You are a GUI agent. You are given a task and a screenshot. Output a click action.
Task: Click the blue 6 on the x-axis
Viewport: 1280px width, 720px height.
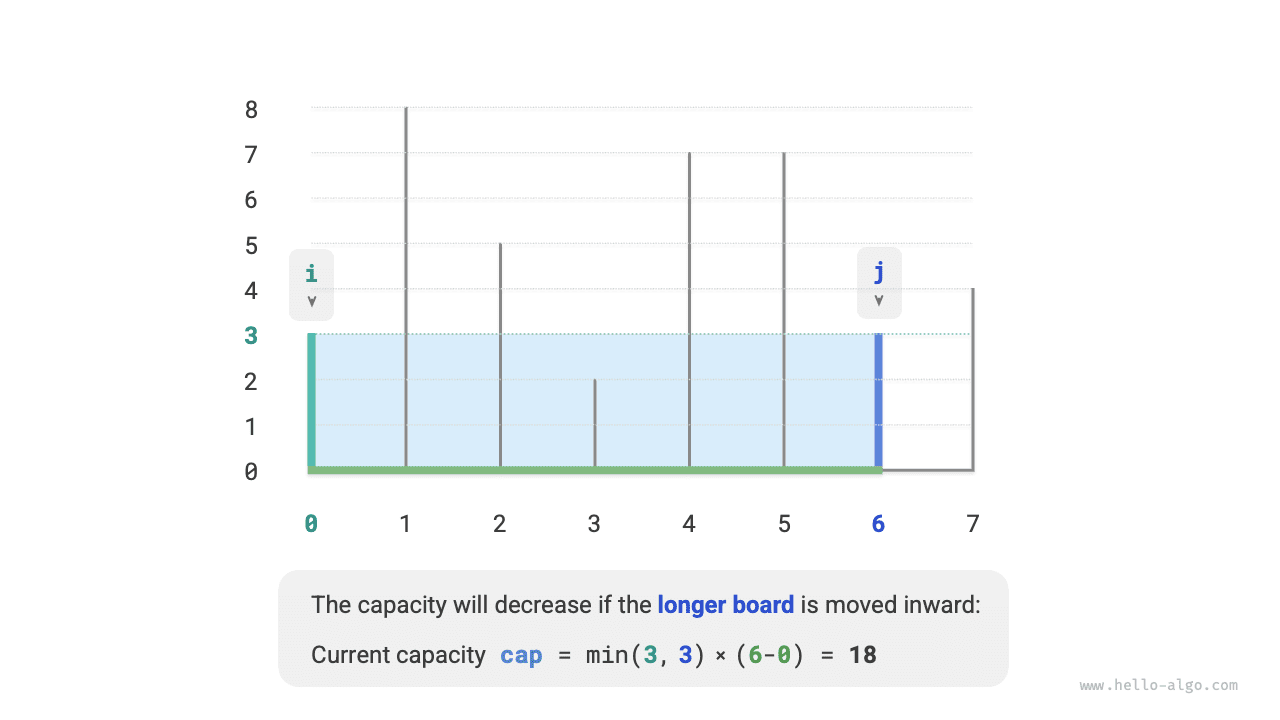[878, 523]
